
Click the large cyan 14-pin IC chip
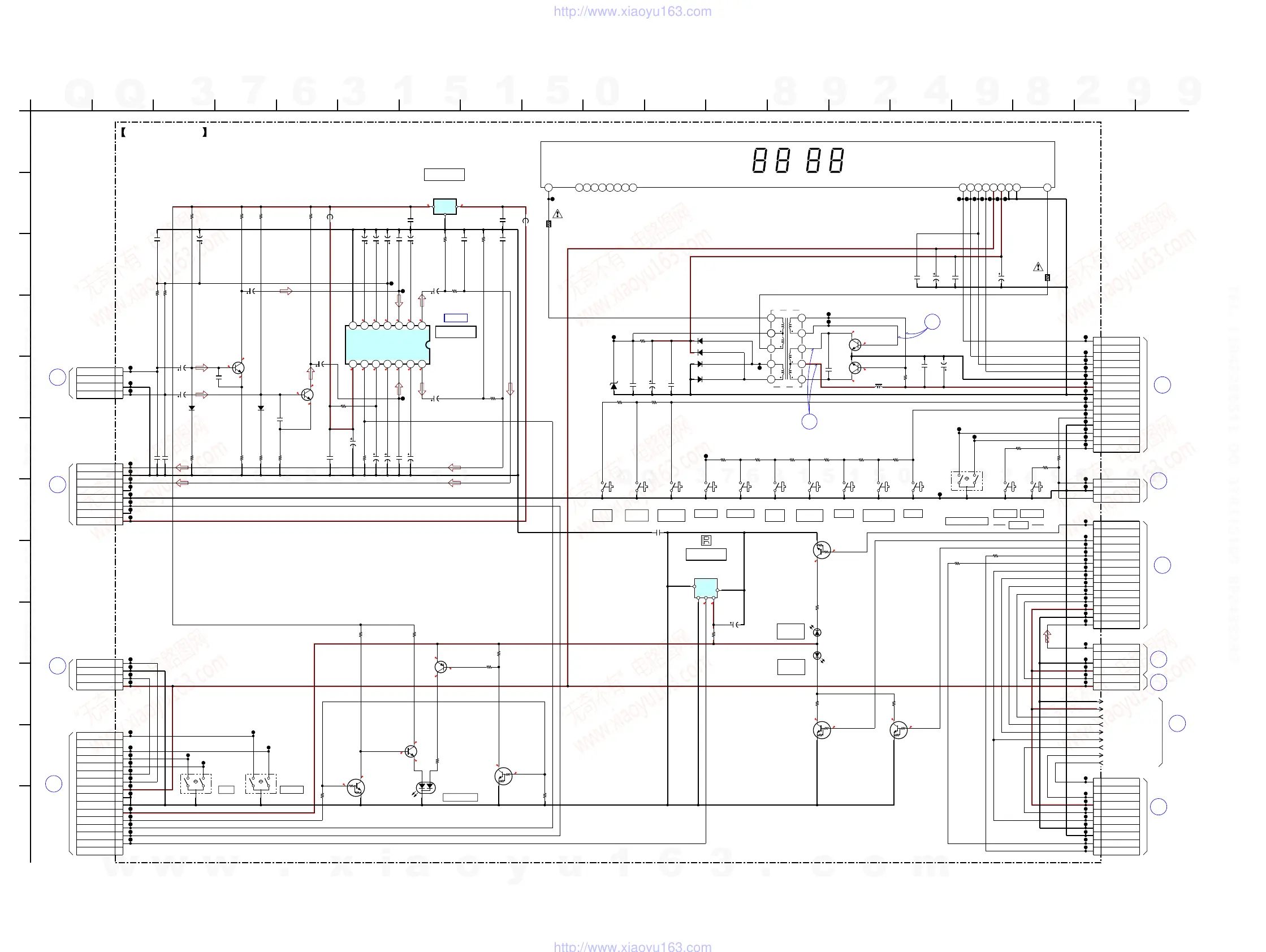point(387,344)
